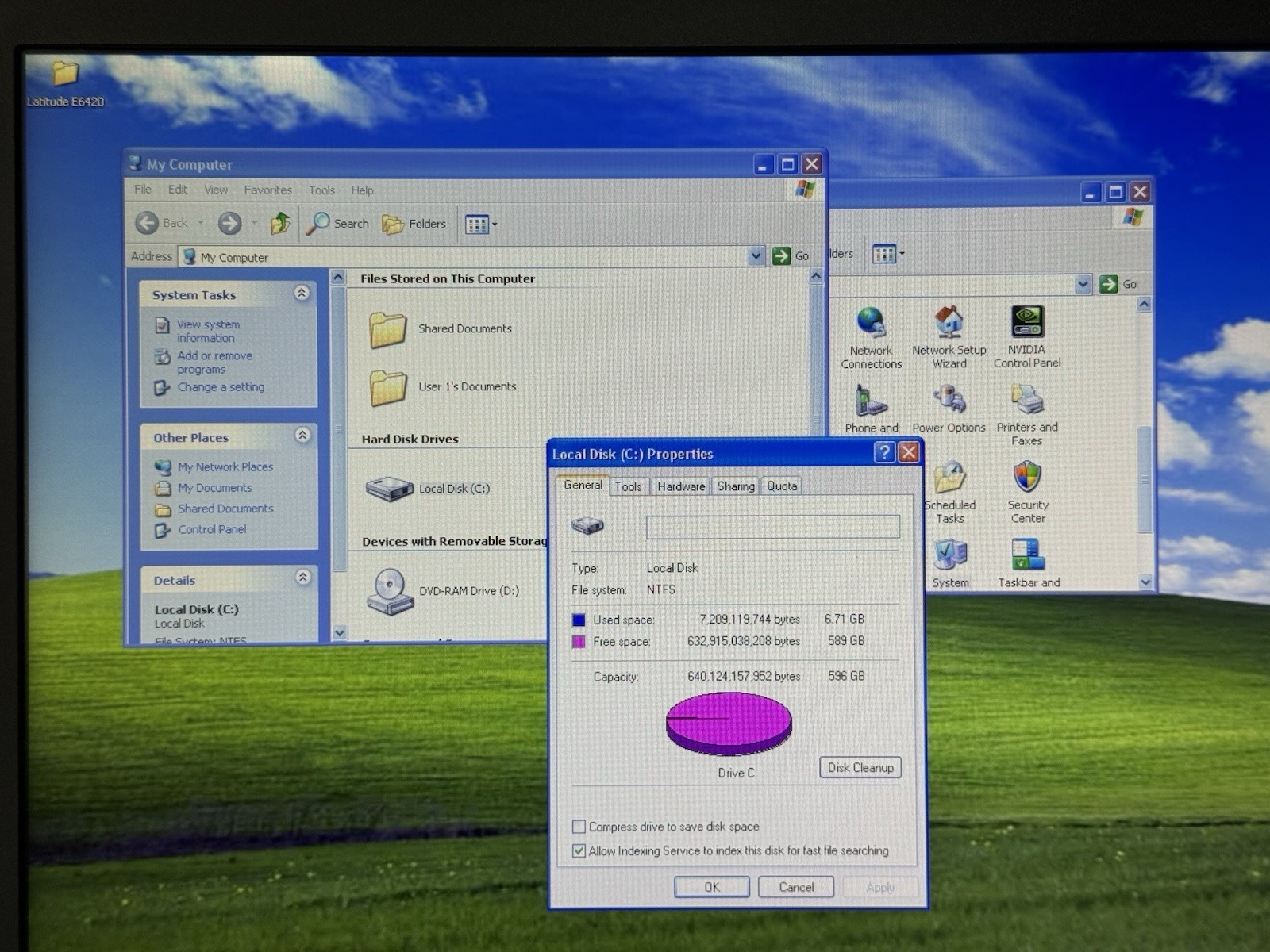Select the Shared Documents folder icon
The image size is (1270, 952).
389,328
